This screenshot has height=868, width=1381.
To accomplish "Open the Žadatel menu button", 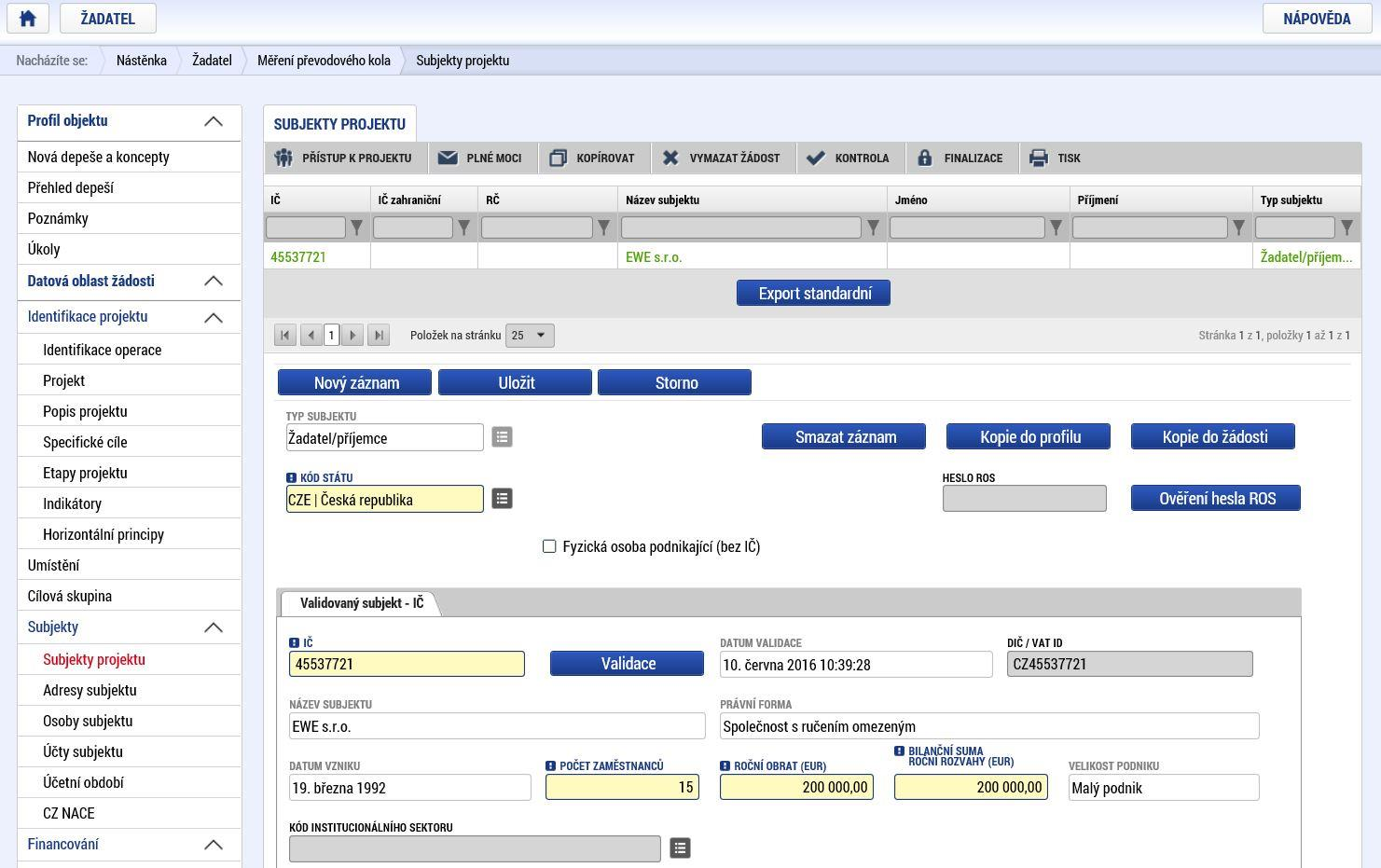I will click(107, 18).
